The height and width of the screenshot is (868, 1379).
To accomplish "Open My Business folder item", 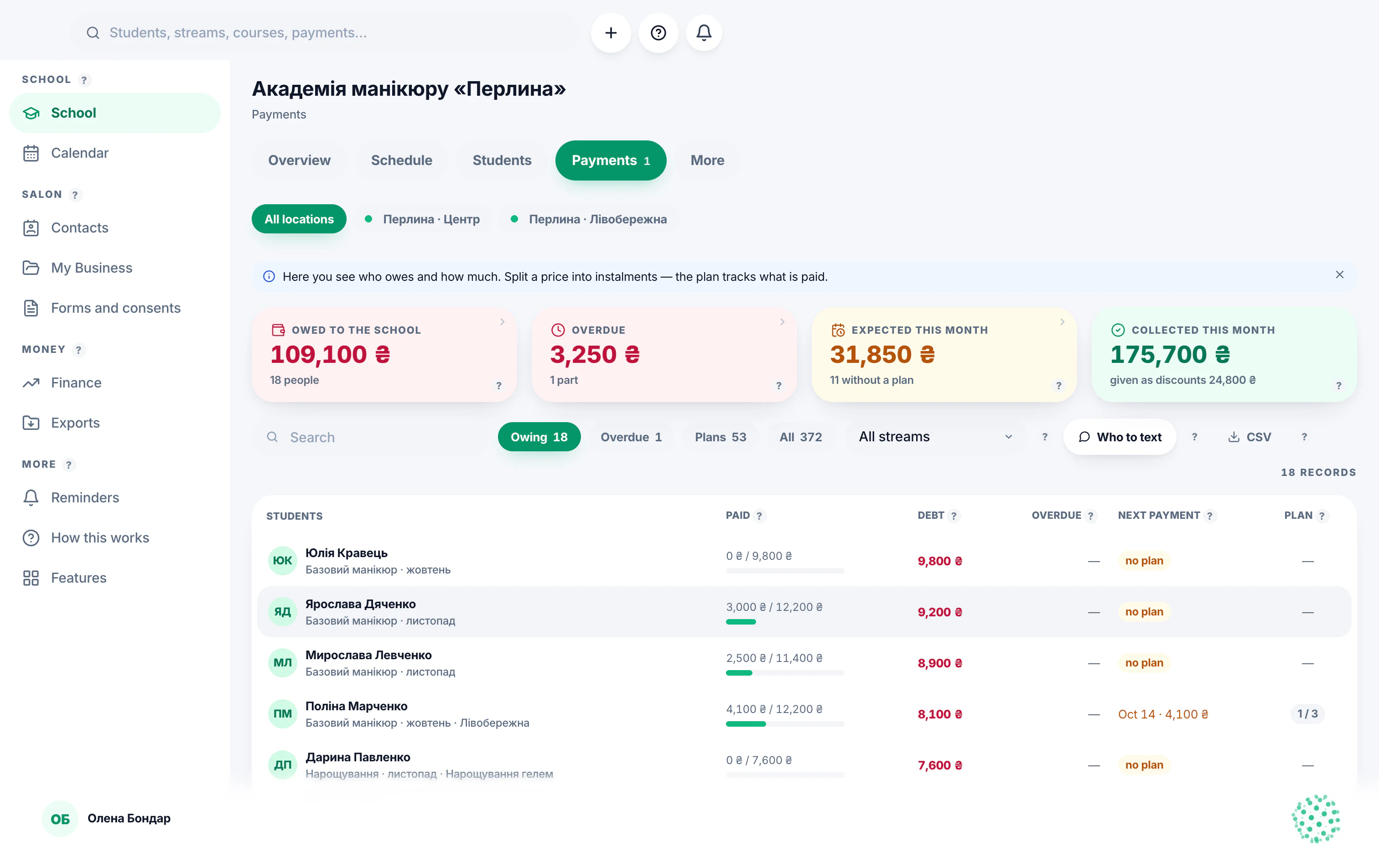I will tap(114, 268).
